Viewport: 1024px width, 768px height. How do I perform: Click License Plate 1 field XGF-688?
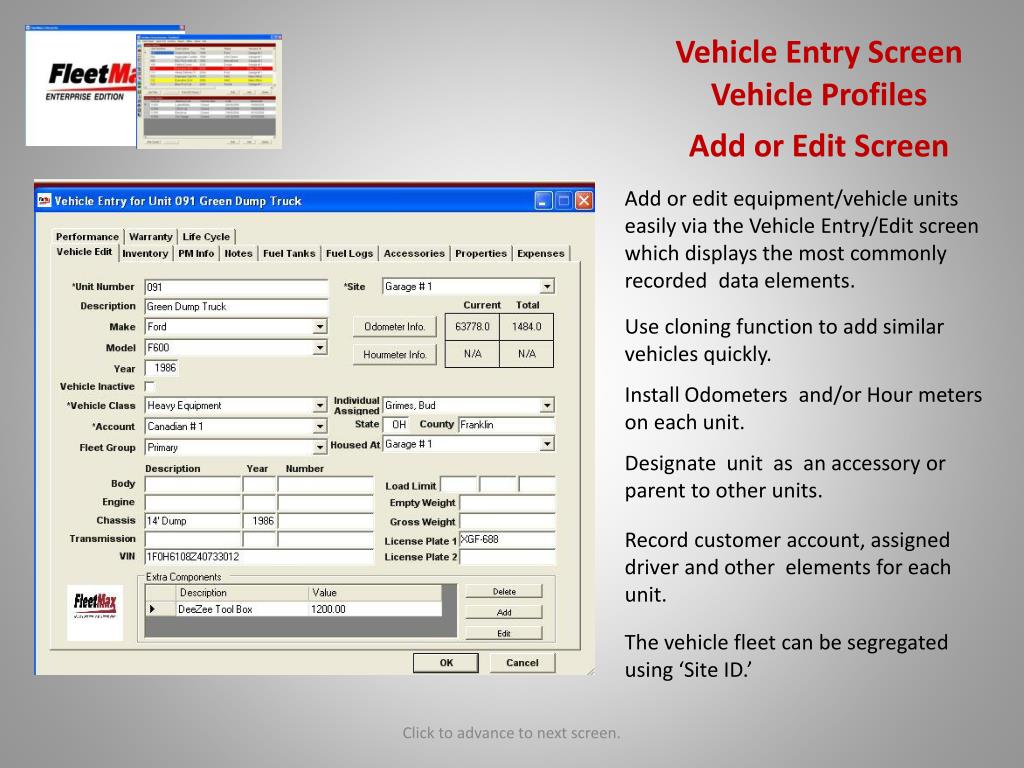coord(507,539)
